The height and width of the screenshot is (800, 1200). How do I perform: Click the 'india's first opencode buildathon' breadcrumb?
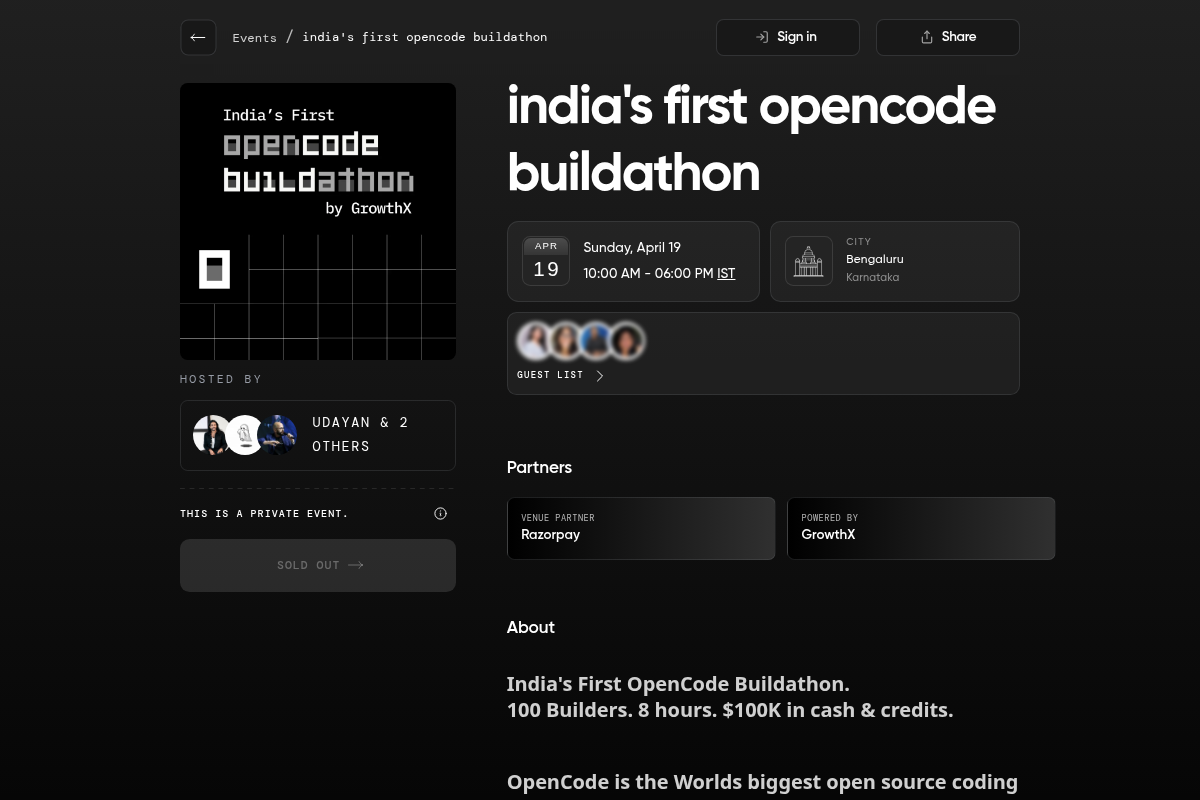point(424,37)
